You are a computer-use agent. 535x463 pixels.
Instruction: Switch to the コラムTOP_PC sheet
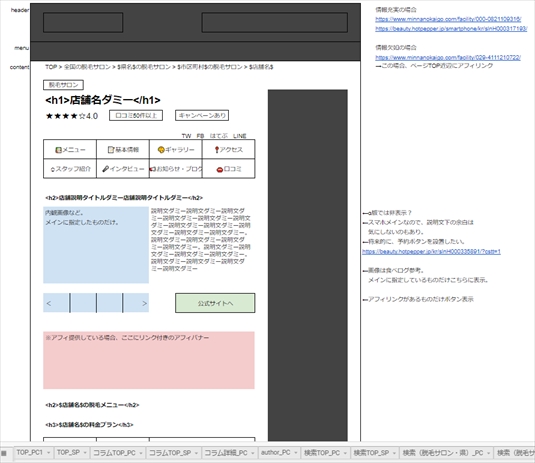pos(114,453)
